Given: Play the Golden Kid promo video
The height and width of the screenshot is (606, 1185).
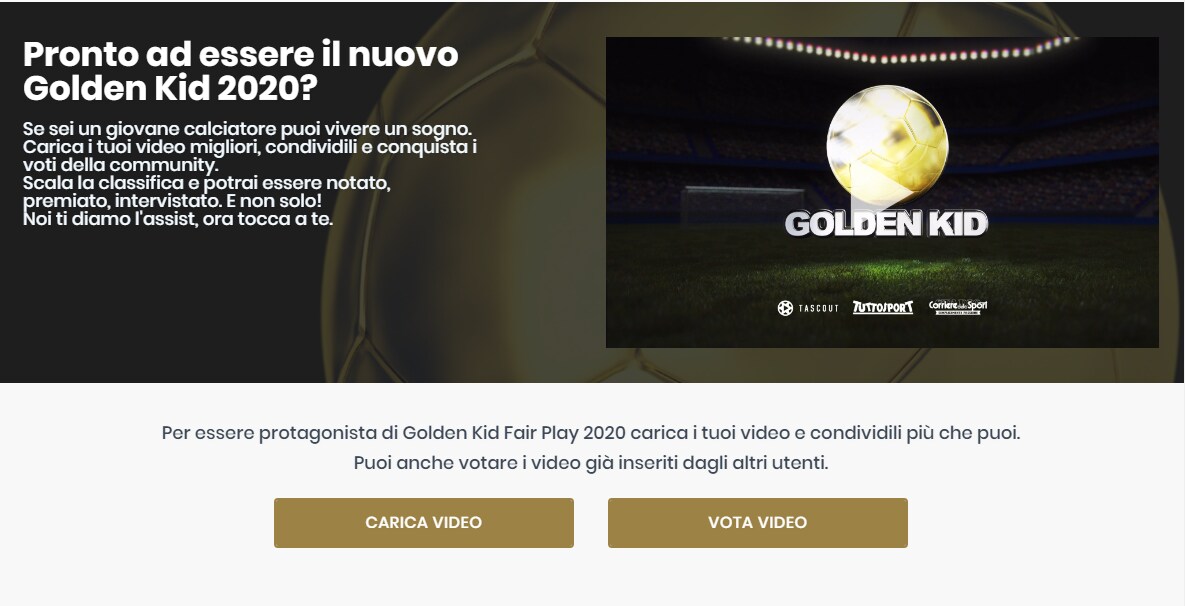Looking at the screenshot, I should (x=882, y=192).
